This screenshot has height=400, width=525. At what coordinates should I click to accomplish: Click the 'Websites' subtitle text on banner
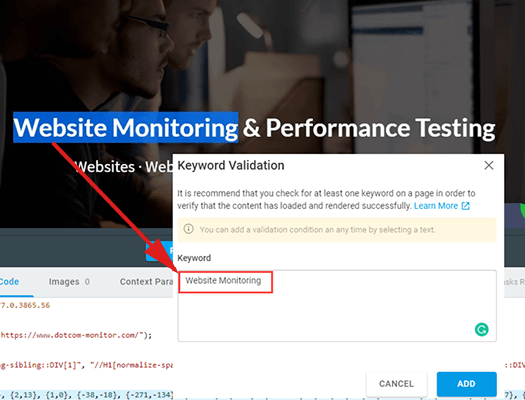click(104, 167)
